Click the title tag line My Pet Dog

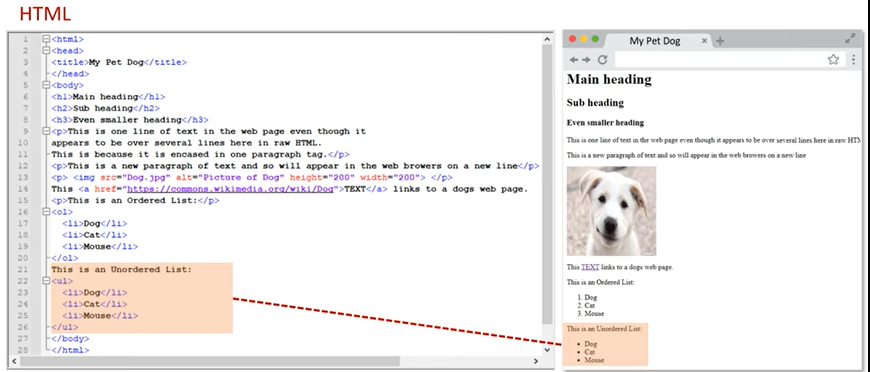pos(119,63)
